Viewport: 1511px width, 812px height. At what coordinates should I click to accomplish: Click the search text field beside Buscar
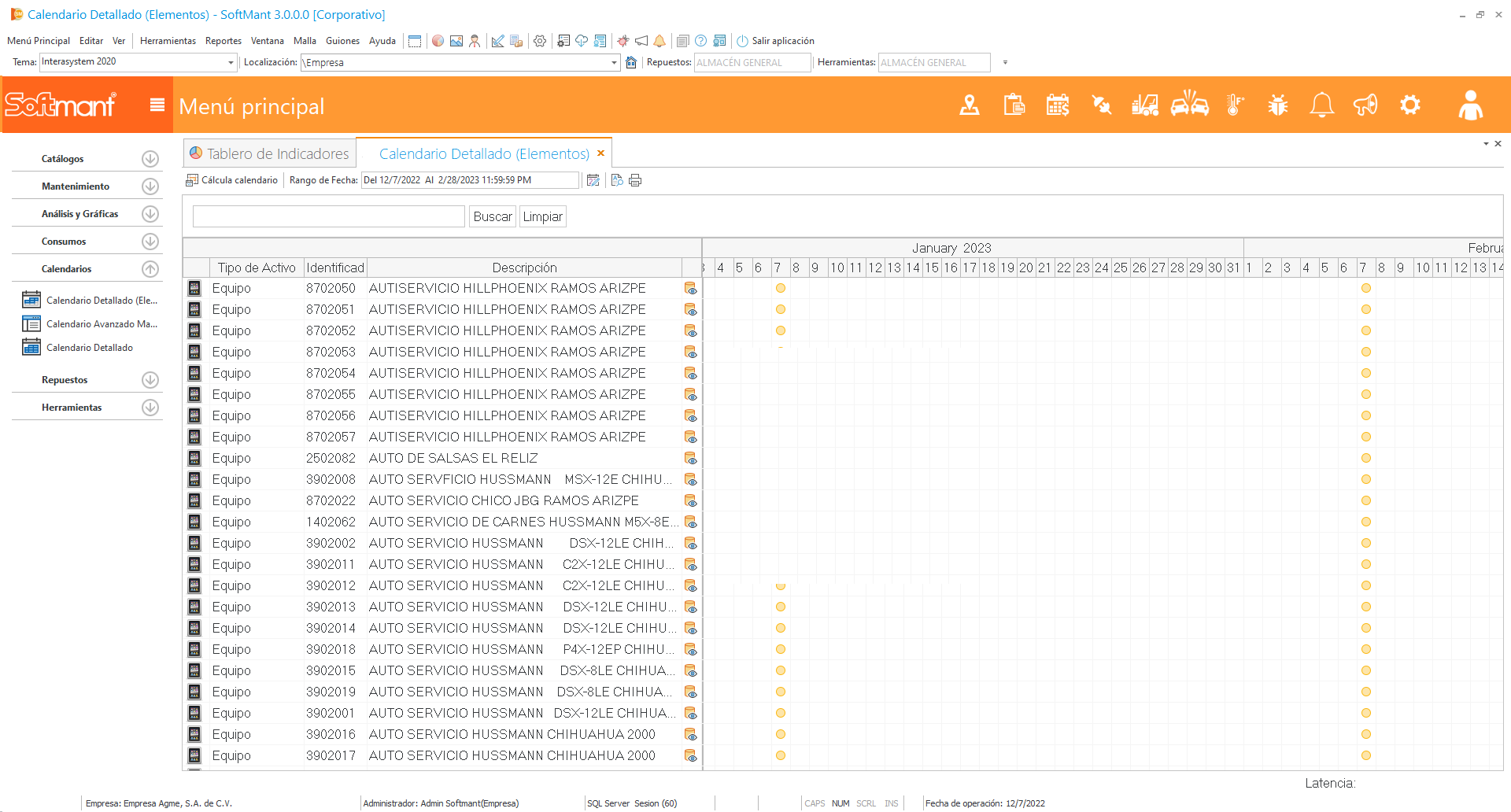(x=329, y=216)
